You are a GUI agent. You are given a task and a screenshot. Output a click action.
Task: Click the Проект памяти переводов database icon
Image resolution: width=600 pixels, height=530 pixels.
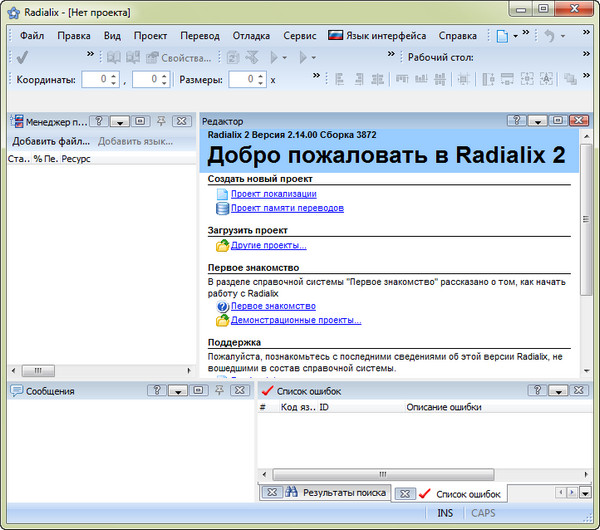[x=222, y=208]
